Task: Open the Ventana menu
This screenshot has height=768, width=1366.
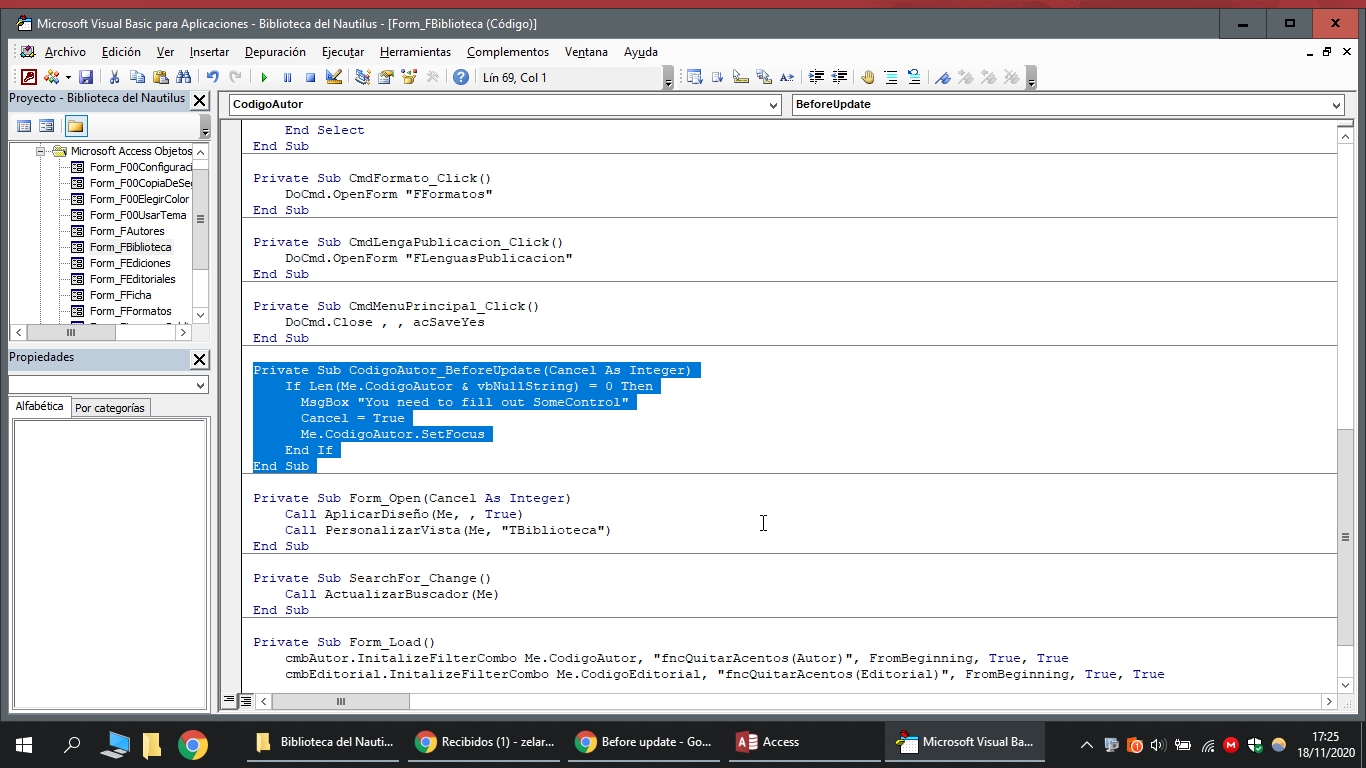Action: coord(586,52)
